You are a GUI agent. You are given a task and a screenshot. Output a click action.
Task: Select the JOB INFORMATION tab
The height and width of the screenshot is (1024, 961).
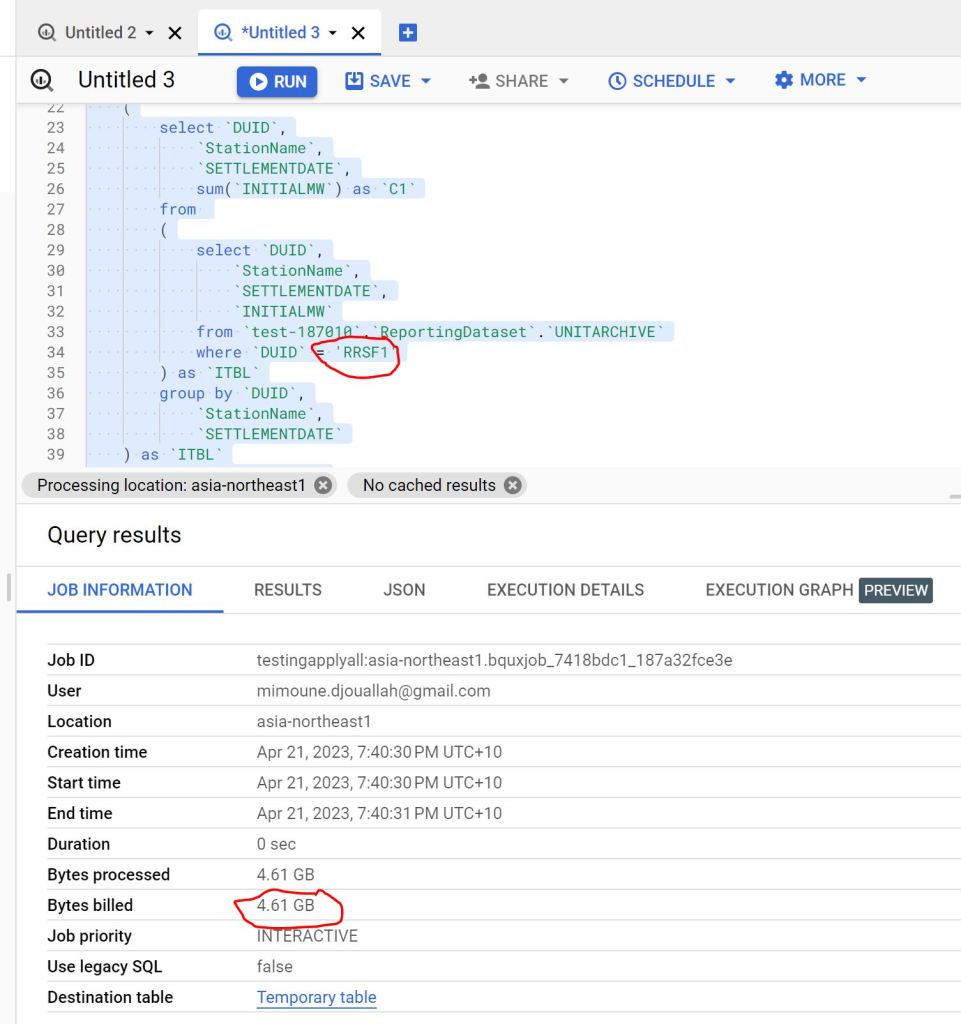coord(119,590)
